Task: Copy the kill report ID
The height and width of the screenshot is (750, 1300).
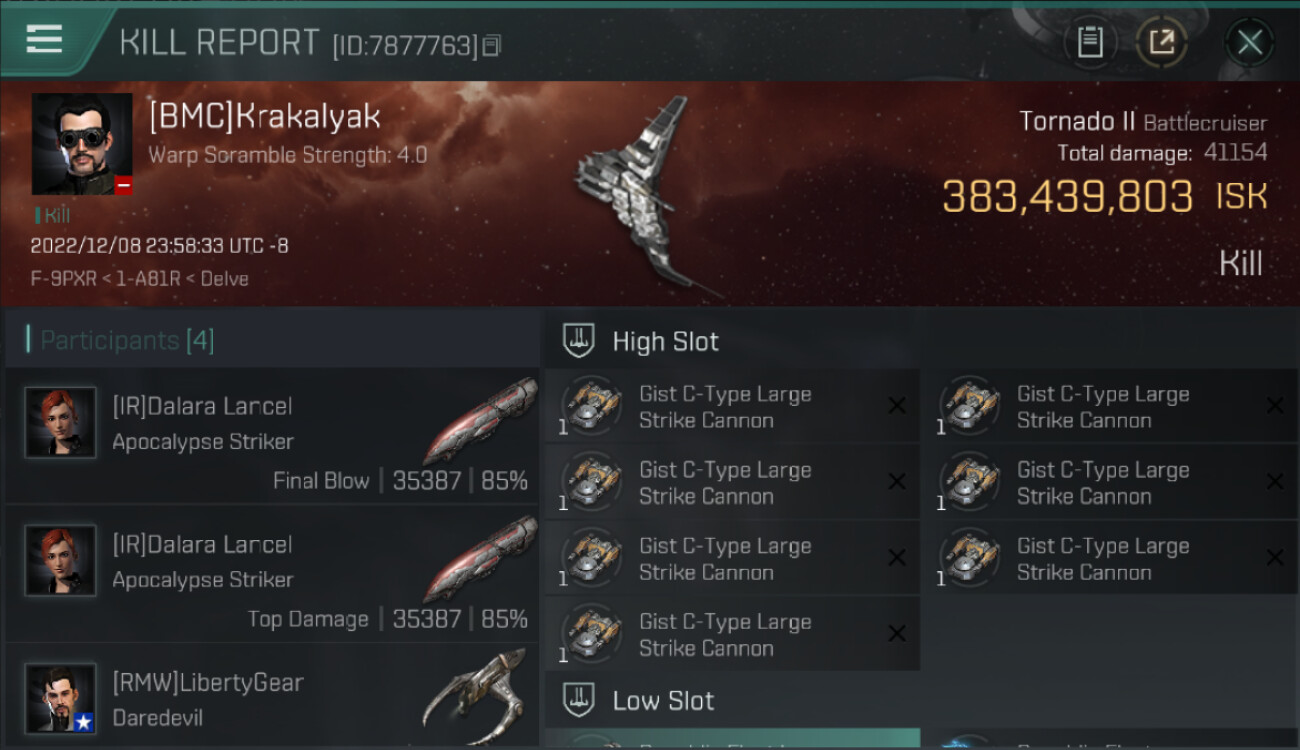Action: point(491,46)
